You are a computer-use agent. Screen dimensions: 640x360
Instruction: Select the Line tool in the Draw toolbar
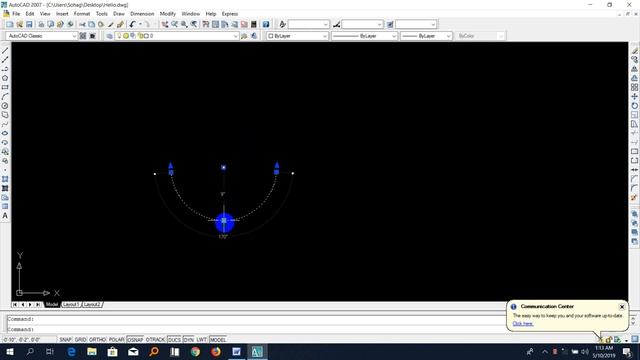[x=5, y=51]
